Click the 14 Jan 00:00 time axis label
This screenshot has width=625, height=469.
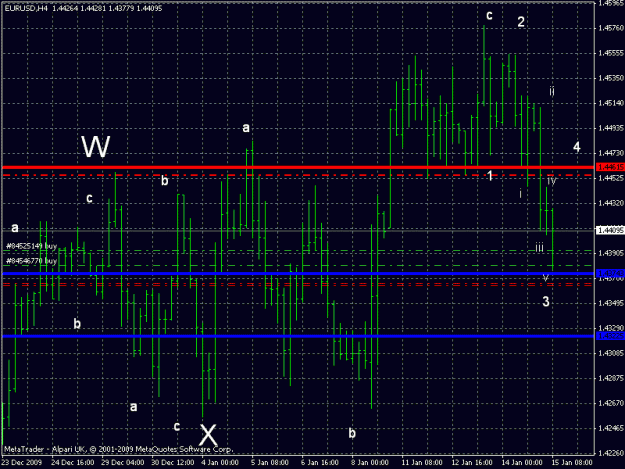(x=522, y=463)
